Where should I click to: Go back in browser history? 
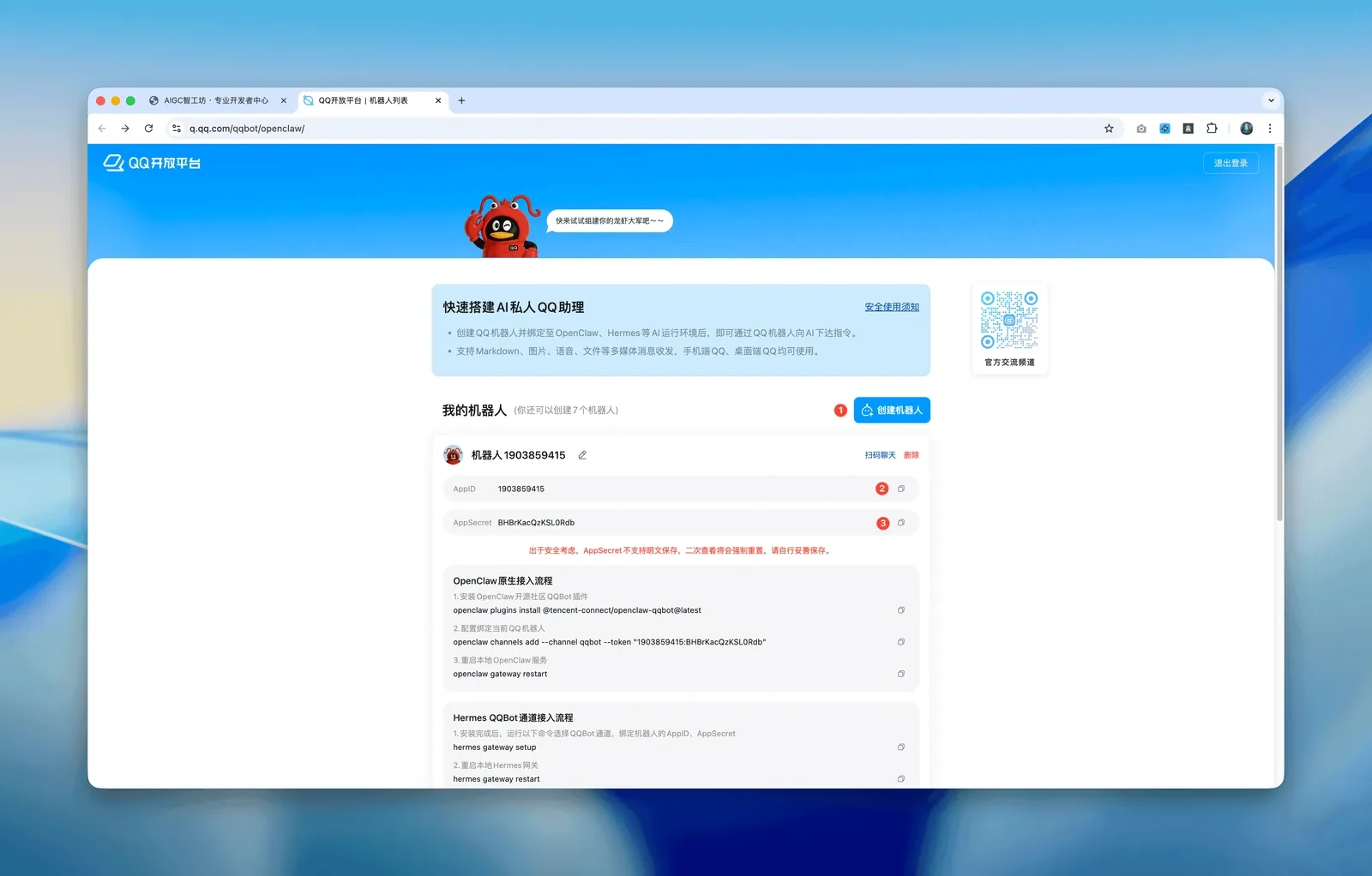click(102, 129)
